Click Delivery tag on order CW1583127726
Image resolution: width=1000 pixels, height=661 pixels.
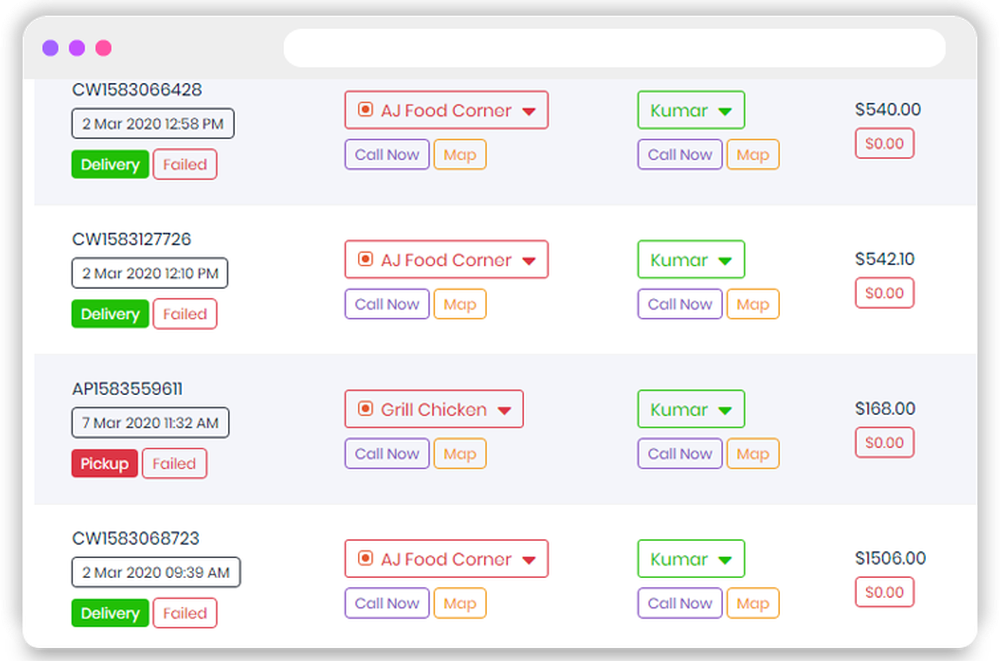(x=110, y=314)
